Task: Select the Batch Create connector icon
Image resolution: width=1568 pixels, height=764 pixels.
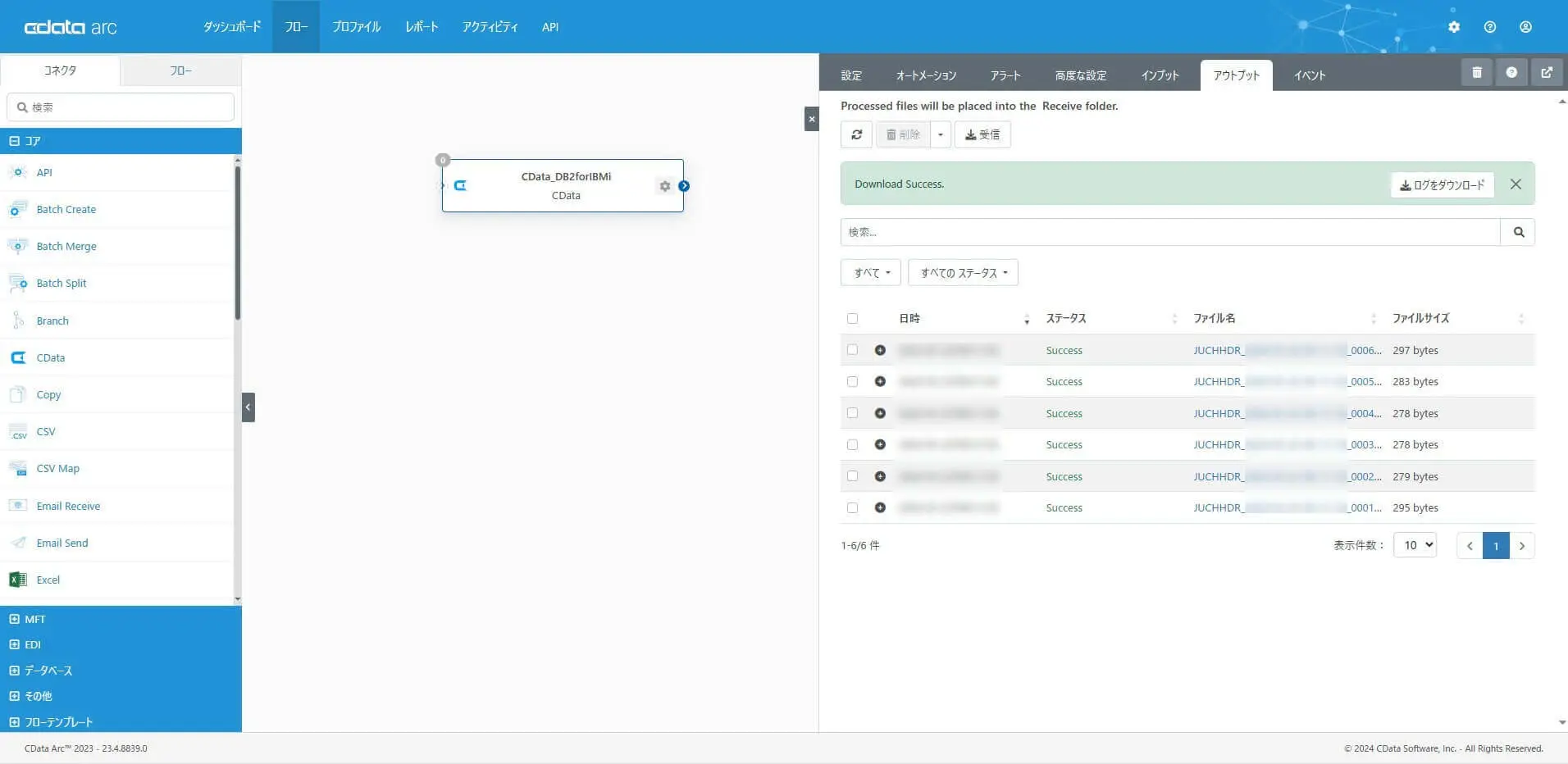Action: point(18,210)
